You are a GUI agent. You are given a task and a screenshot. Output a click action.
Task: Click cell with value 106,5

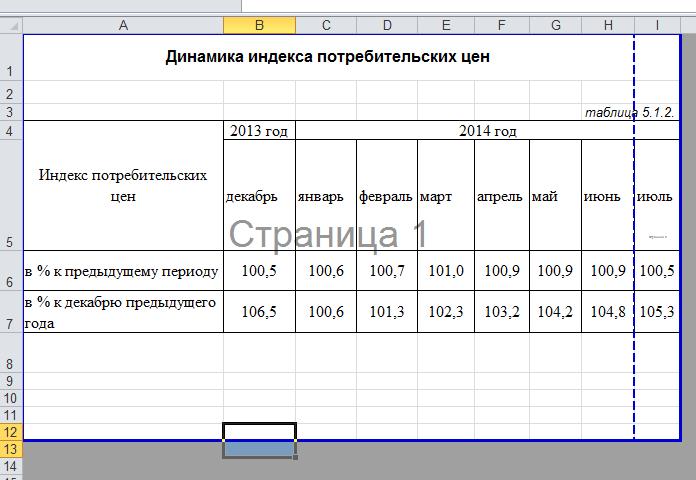[259, 312]
